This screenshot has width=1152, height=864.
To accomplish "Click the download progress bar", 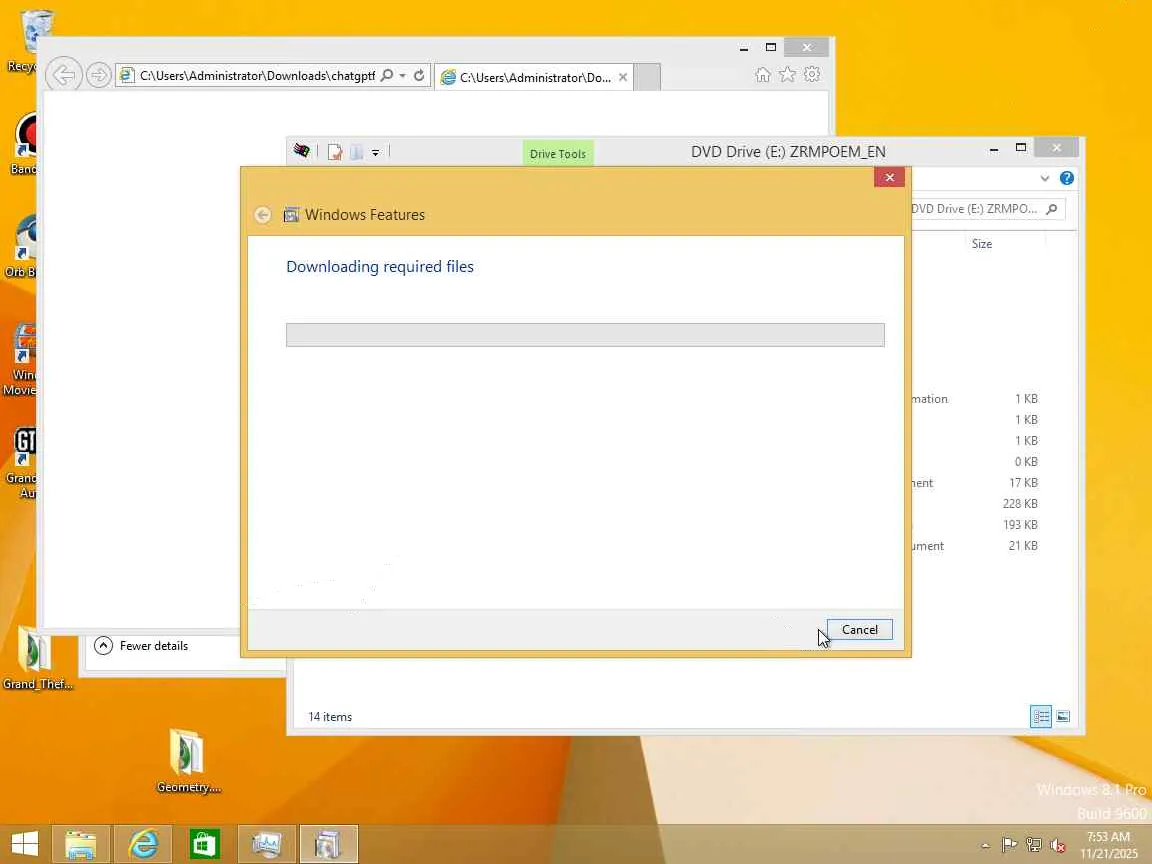I will 585,335.
